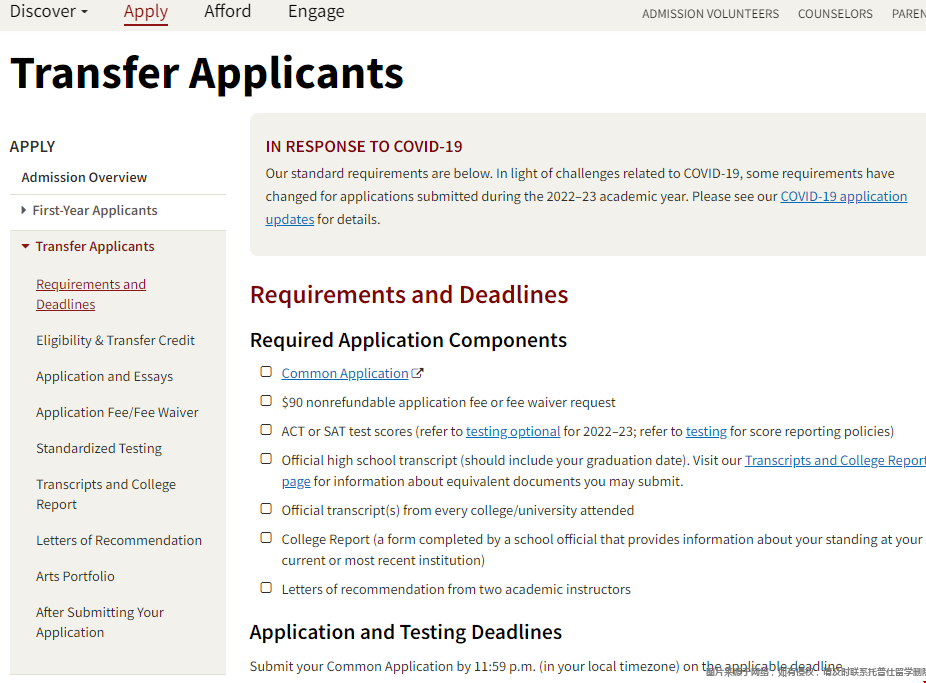
Task: Go to Standardized Testing sidebar page
Action: click(x=99, y=449)
